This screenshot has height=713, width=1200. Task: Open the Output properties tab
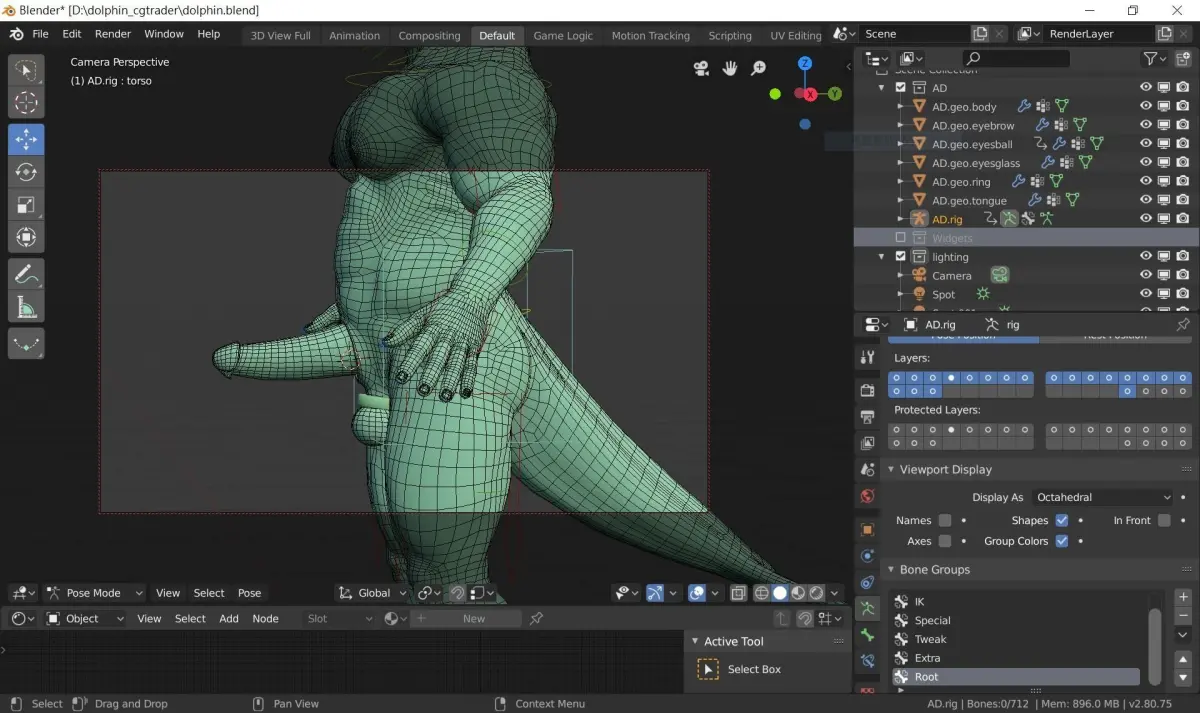867,416
